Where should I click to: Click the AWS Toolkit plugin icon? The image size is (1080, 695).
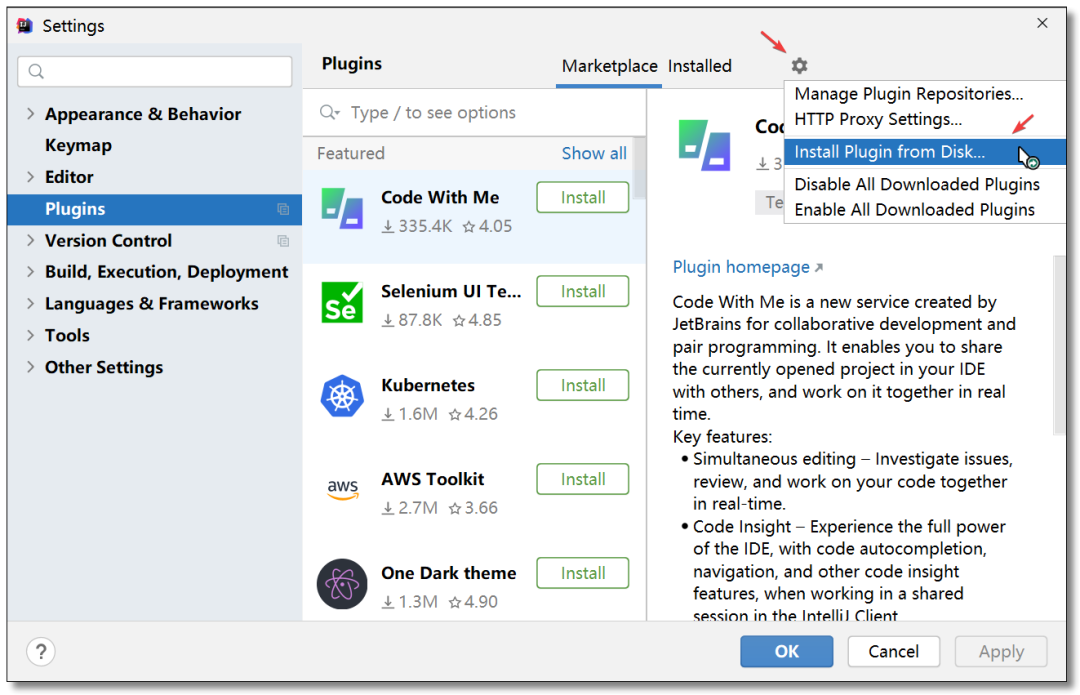tap(342, 490)
